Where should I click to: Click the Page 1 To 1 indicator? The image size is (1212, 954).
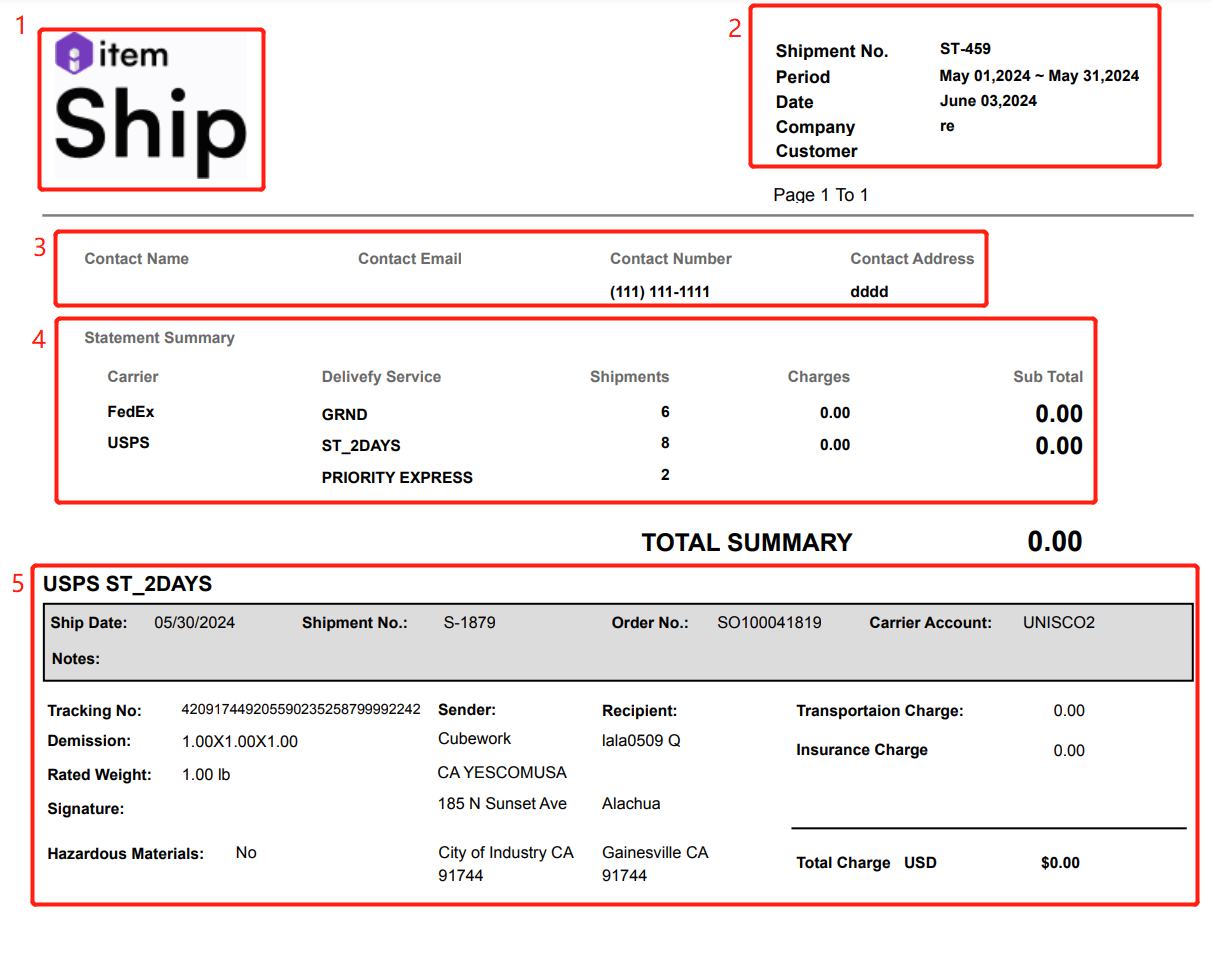coord(820,195)
